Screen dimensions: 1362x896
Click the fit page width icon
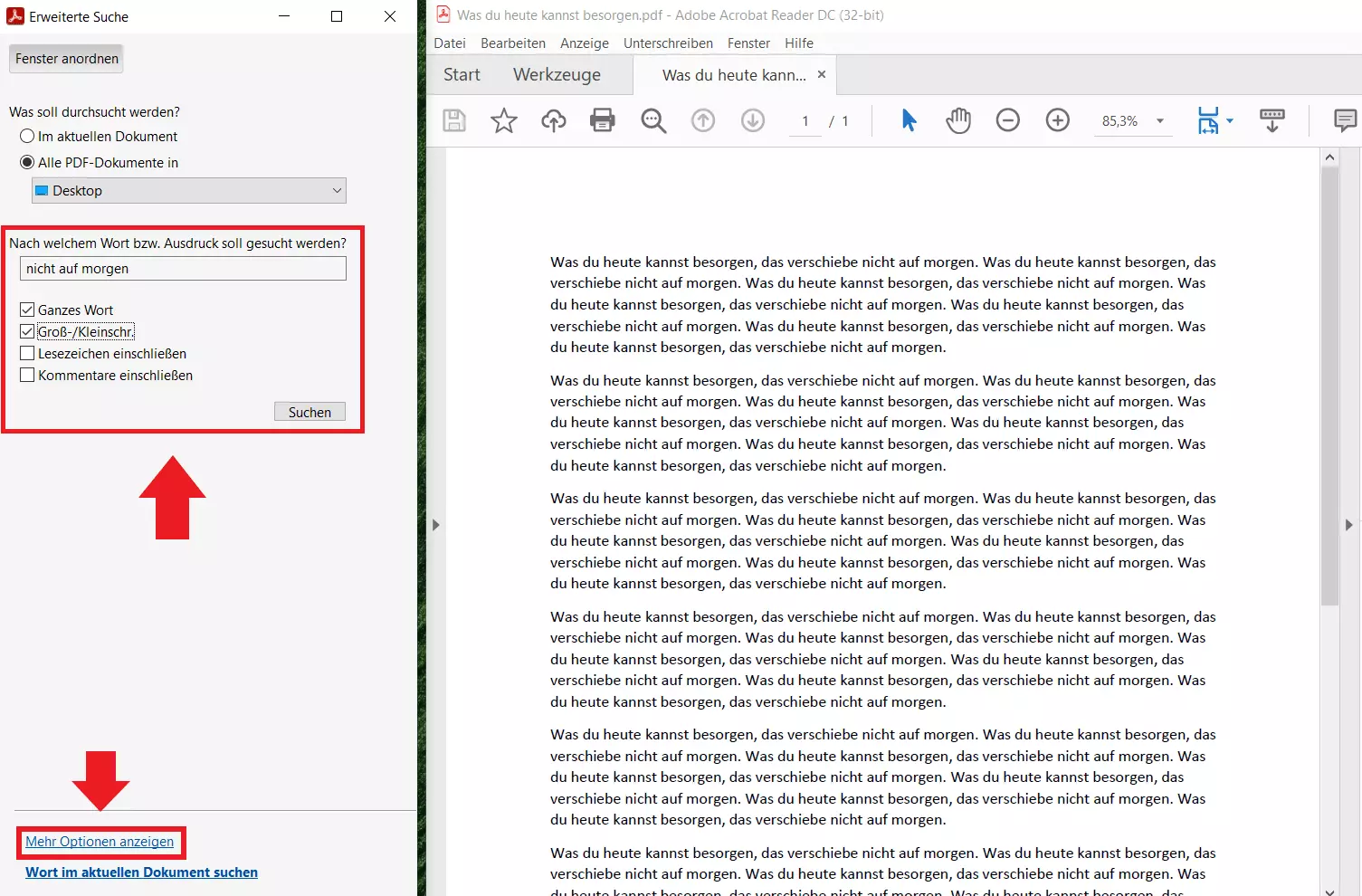tap(1208, 120)
